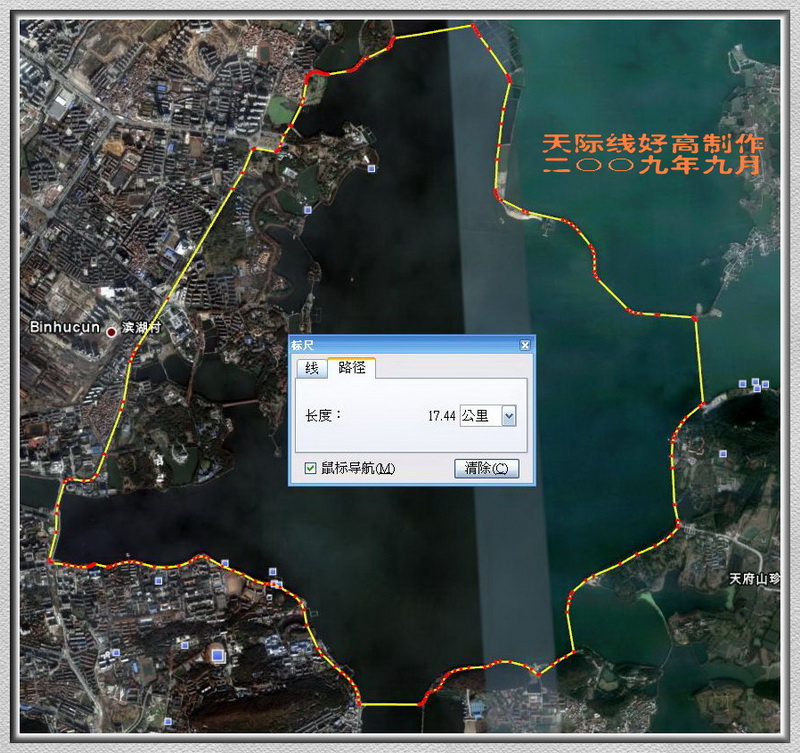This screenshot has width=800, height=753.
Task: Close the 标尺 ruler dialog
Action: (x=524, y=345)
